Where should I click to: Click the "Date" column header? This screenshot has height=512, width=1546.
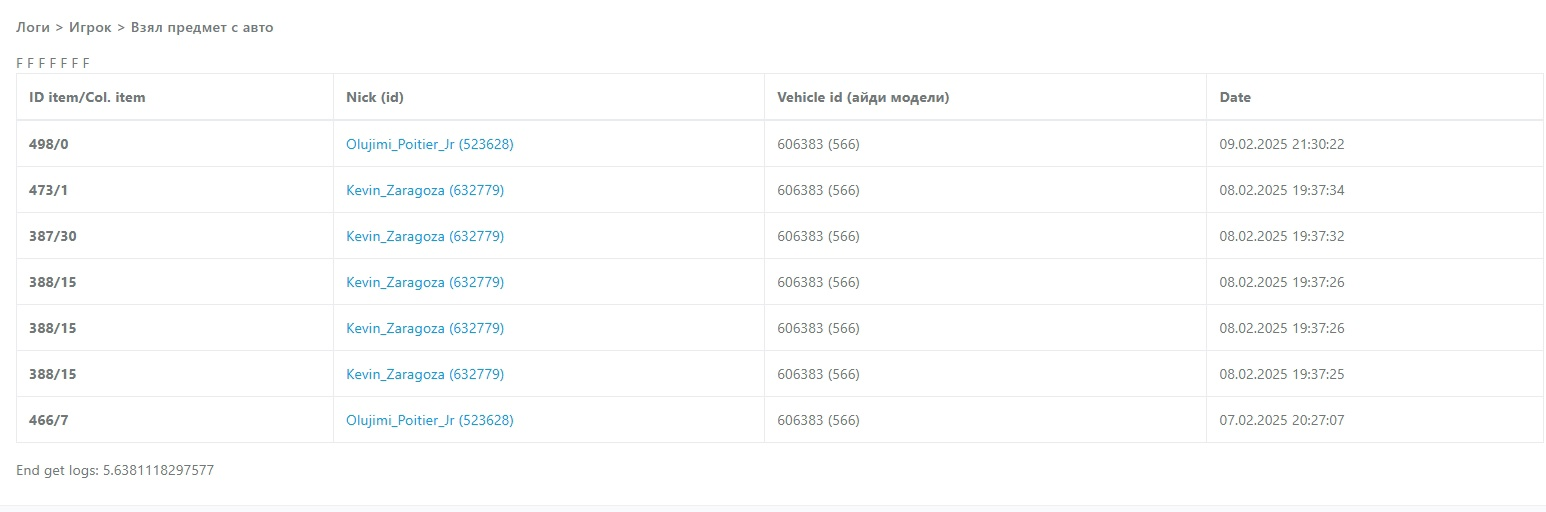point(1235,98)
